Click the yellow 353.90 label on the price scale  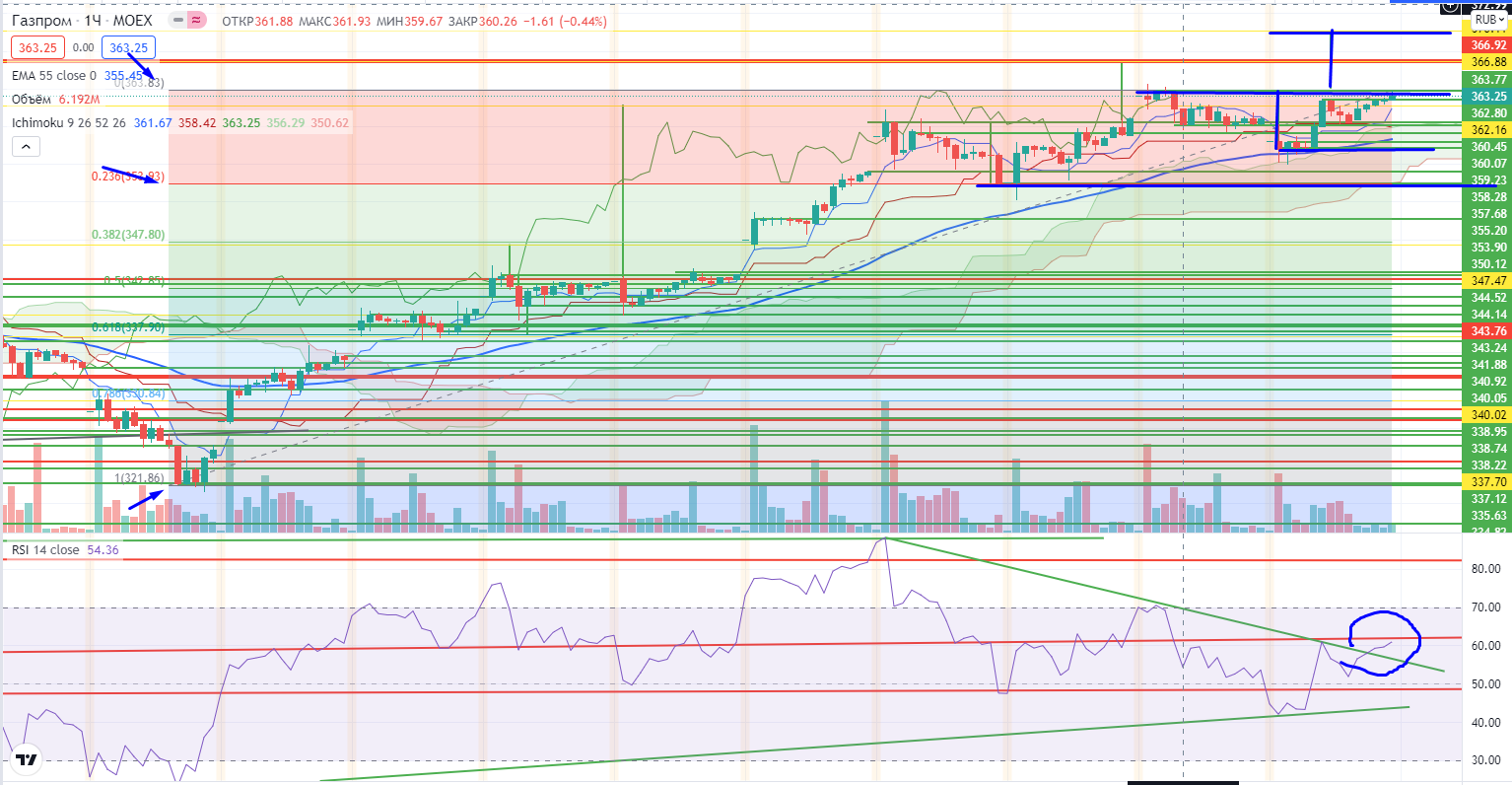pyautogui.click(x=1488, y=248)
